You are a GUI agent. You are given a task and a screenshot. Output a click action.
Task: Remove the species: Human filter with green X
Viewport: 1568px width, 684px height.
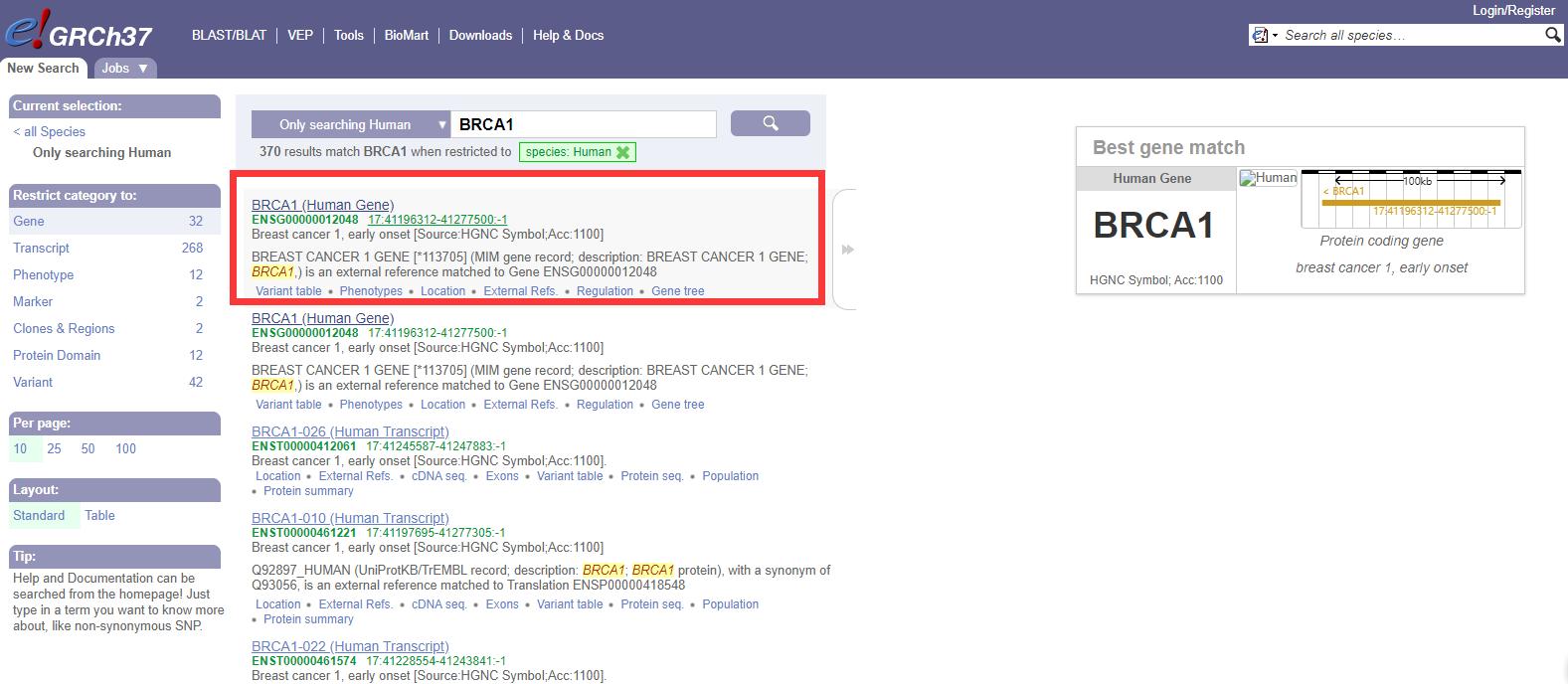pos(622,152)
